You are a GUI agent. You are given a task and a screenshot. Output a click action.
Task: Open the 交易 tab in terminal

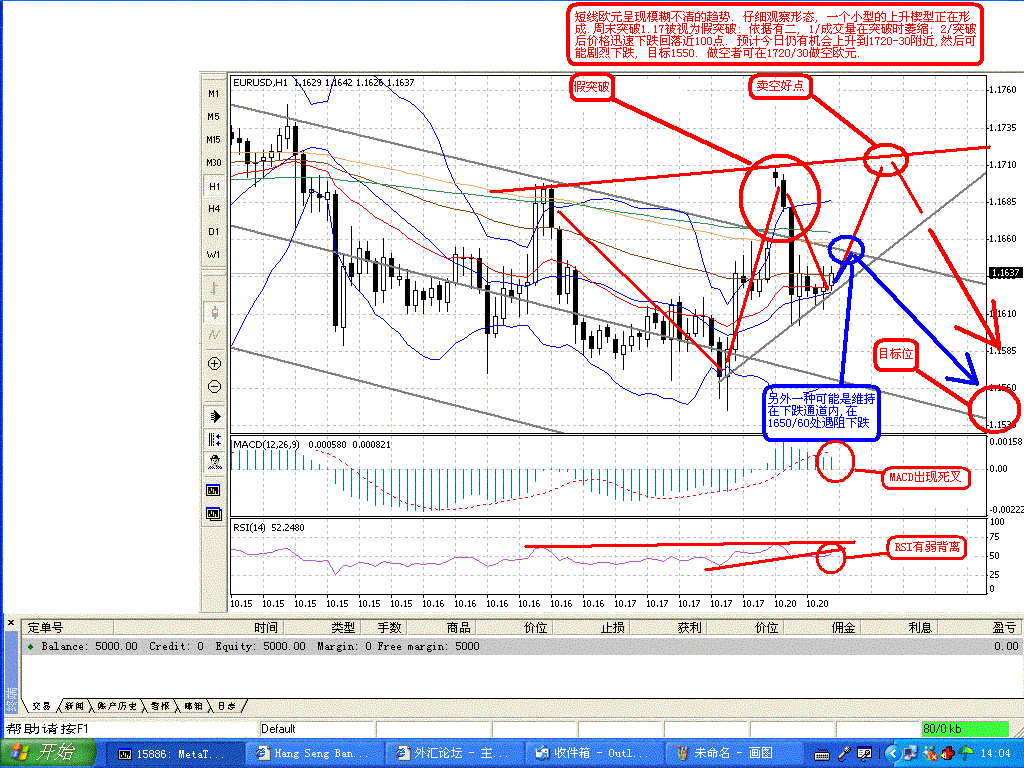(x=42, y=706)
